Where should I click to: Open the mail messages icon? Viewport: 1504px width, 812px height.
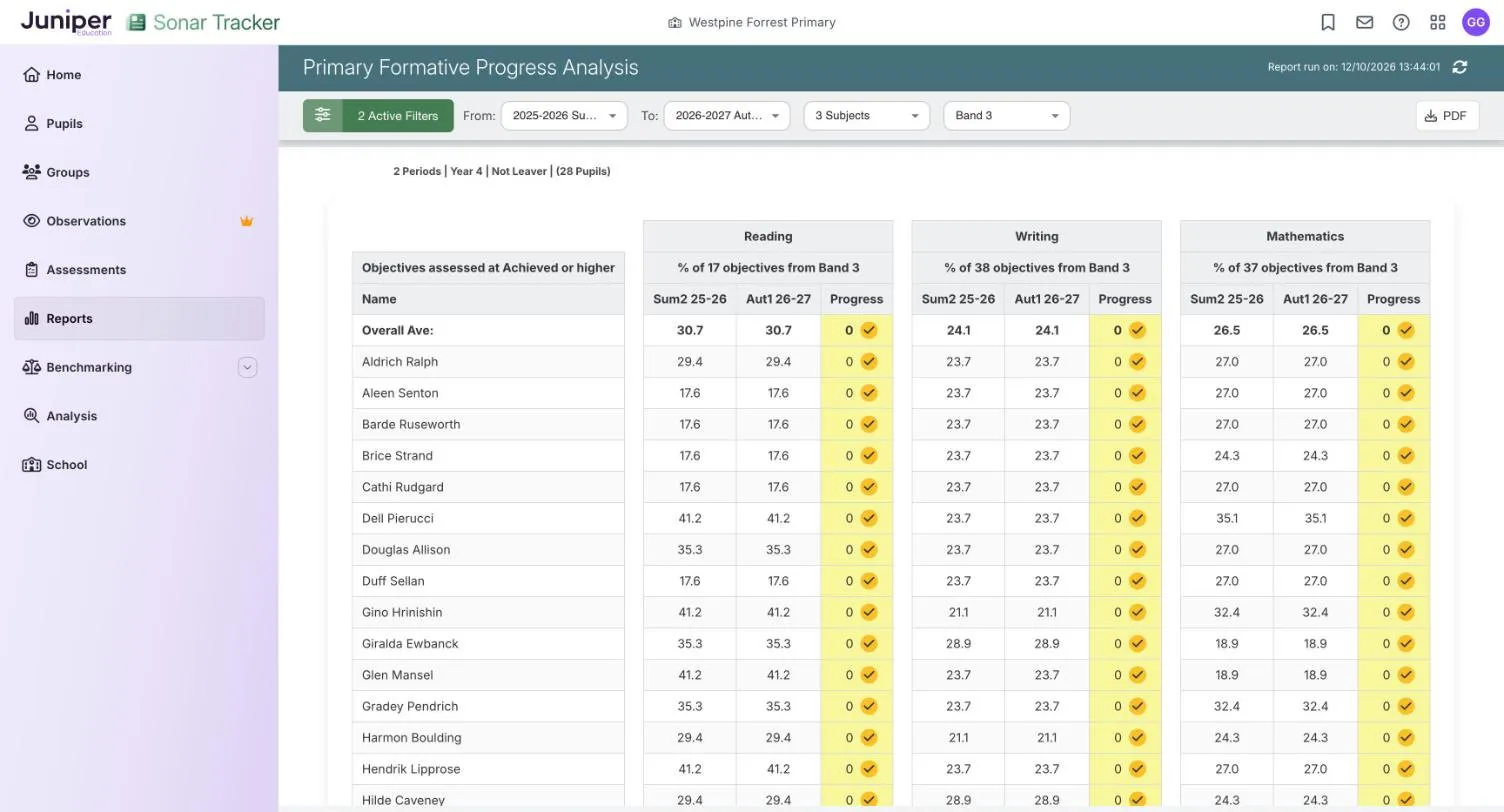(x=1364, y=22)
